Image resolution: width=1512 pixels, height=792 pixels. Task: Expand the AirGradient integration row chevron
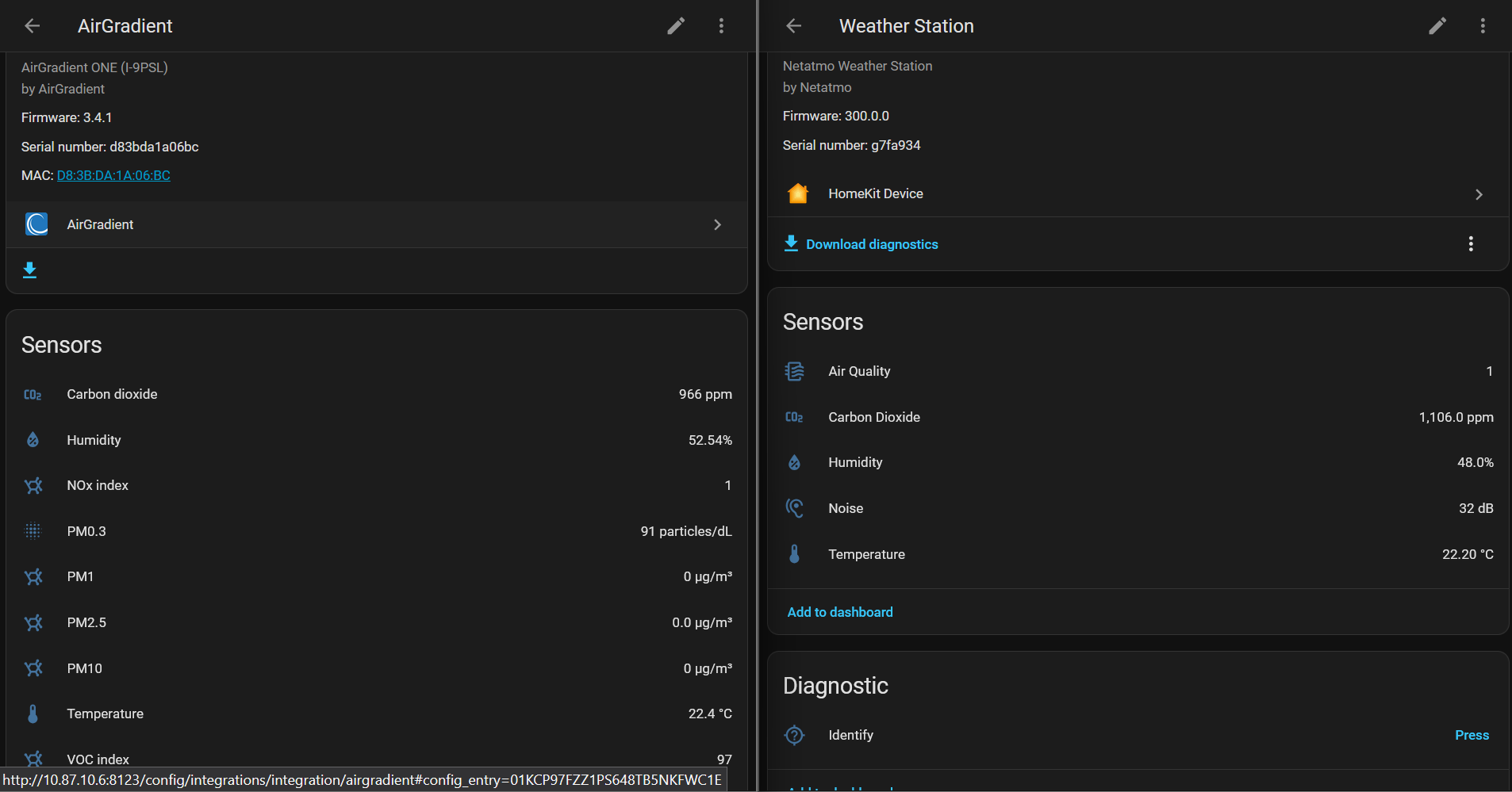(x=717, y=225)
